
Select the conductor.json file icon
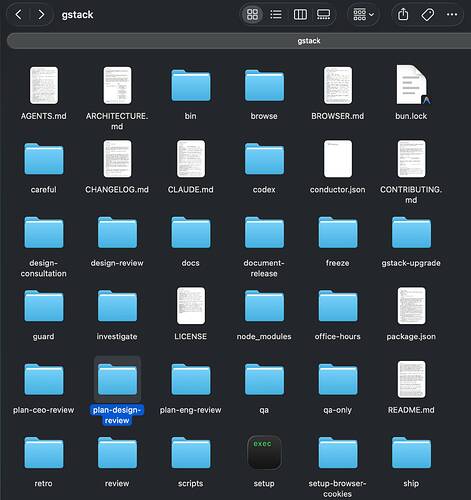pyautogui.click(x=338, y=159)
